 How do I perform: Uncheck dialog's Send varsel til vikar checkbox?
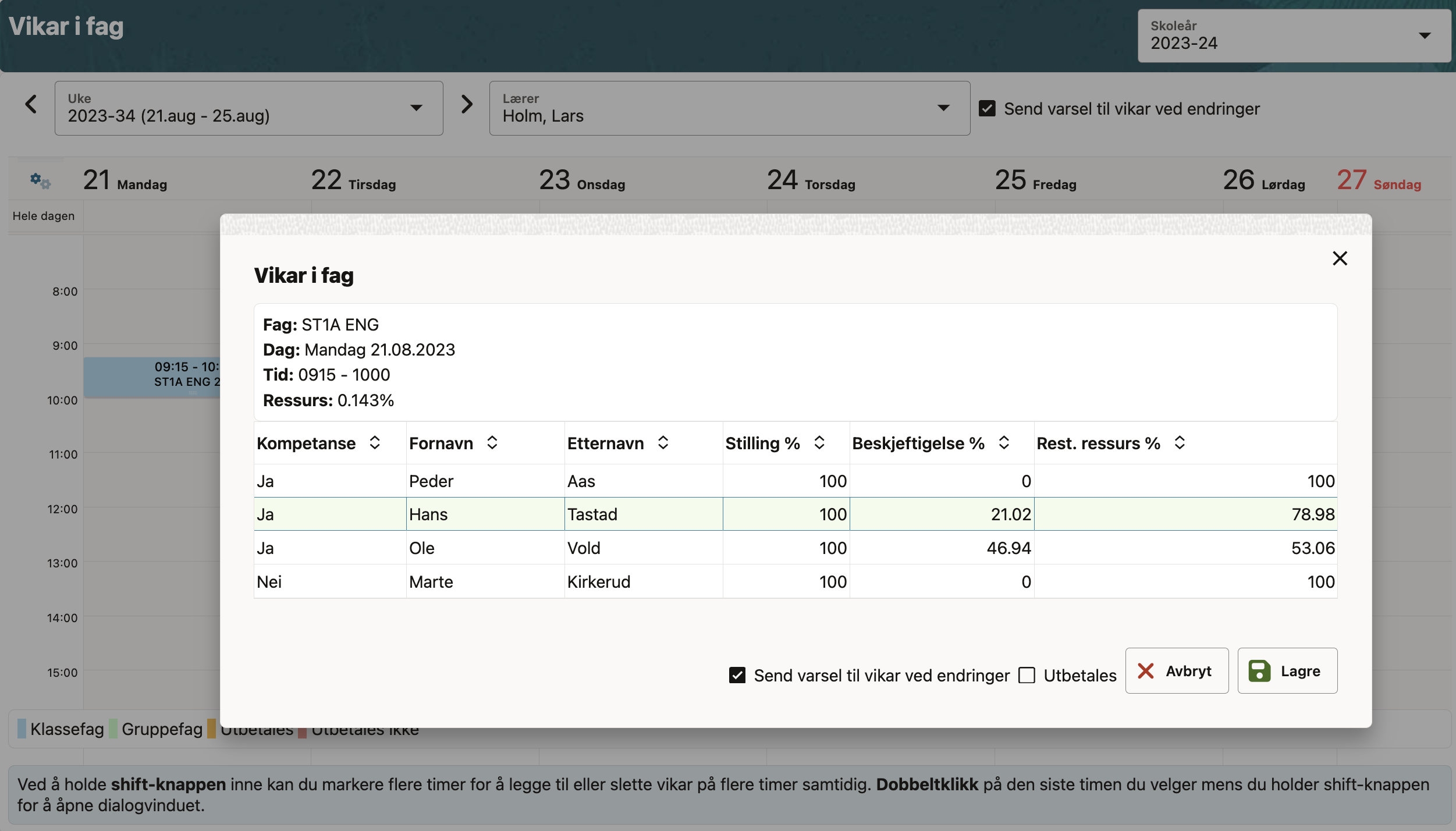click(737, 675)
